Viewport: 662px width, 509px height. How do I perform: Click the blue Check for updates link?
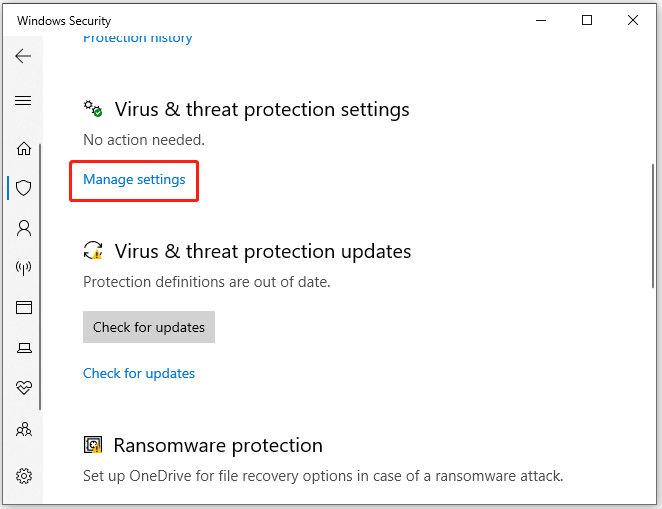pyautogui.click(x=138, y=373)
